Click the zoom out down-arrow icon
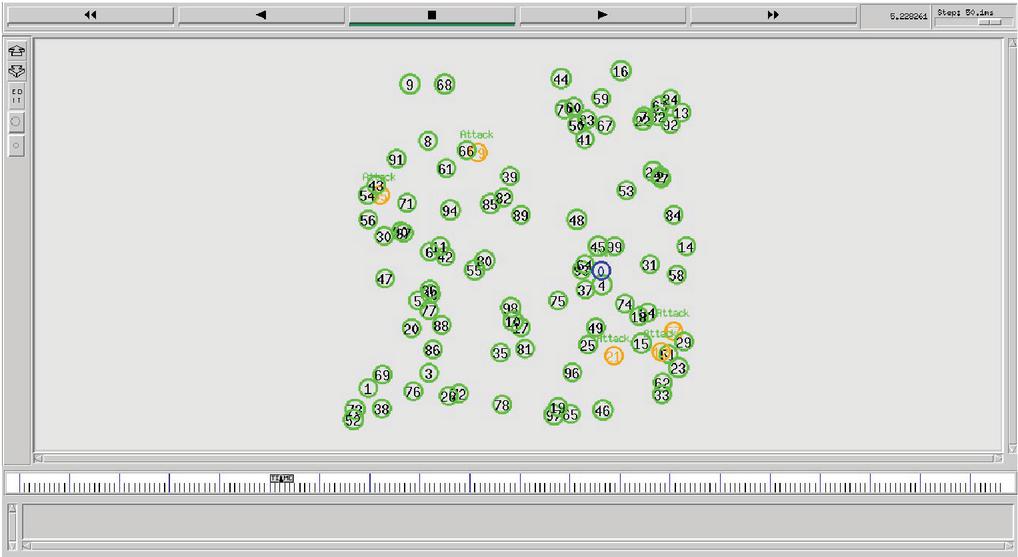1018x557 pixels. point(16,72)
